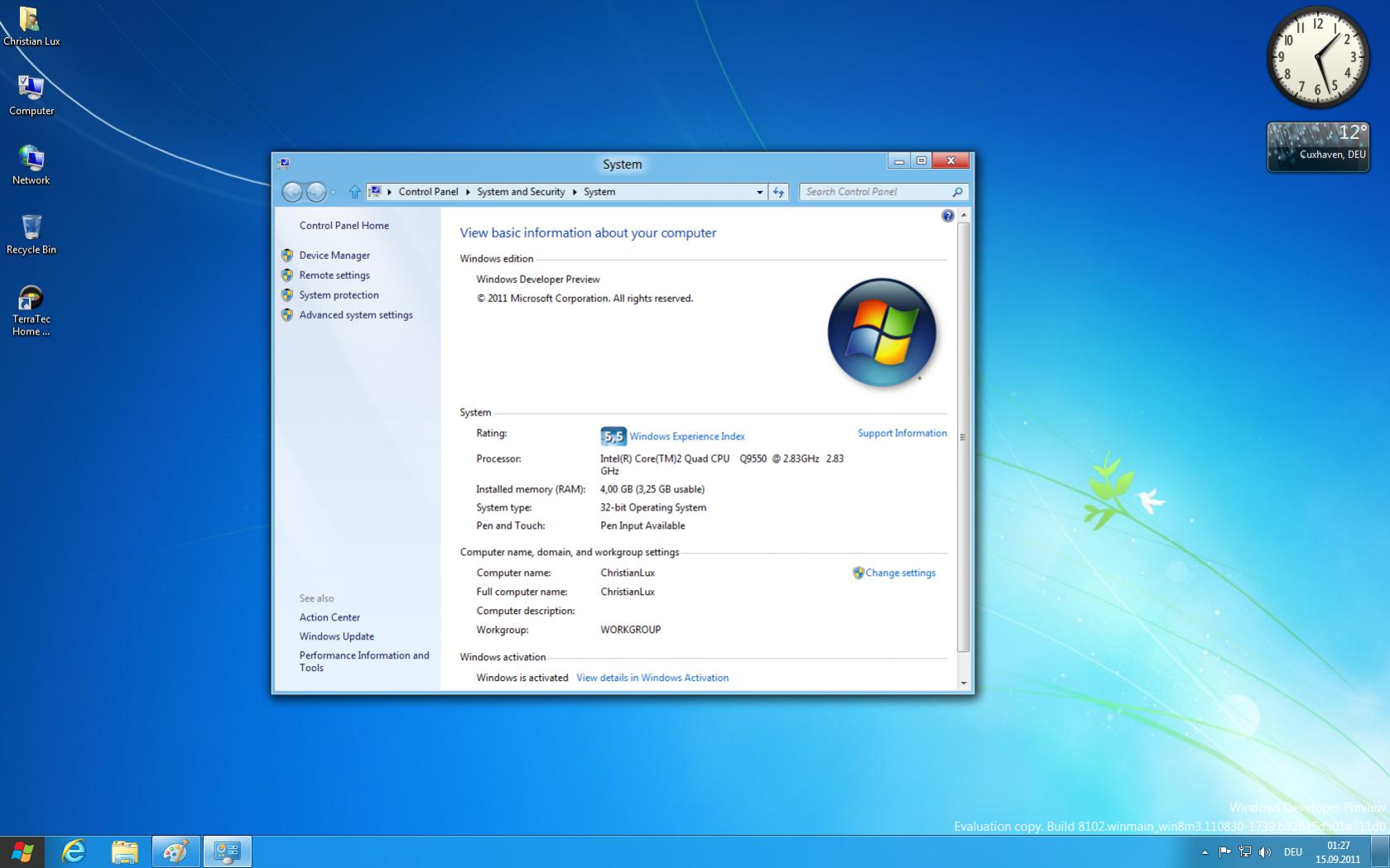Go up one level with up arrow

point(354,192)
